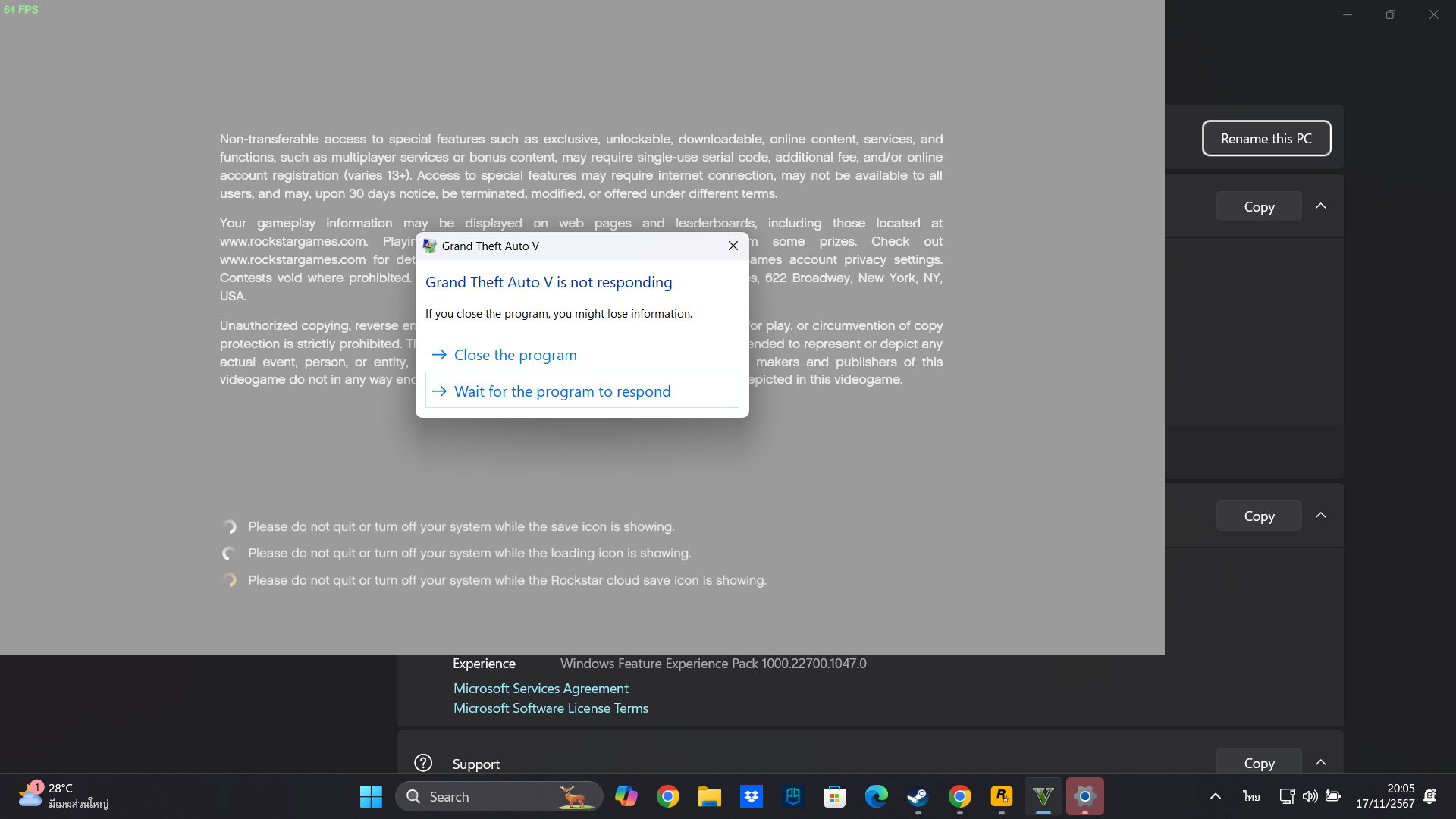Open Microsoft Services Agreement link
Screen dimensions: 1456x819
(541, 689)
